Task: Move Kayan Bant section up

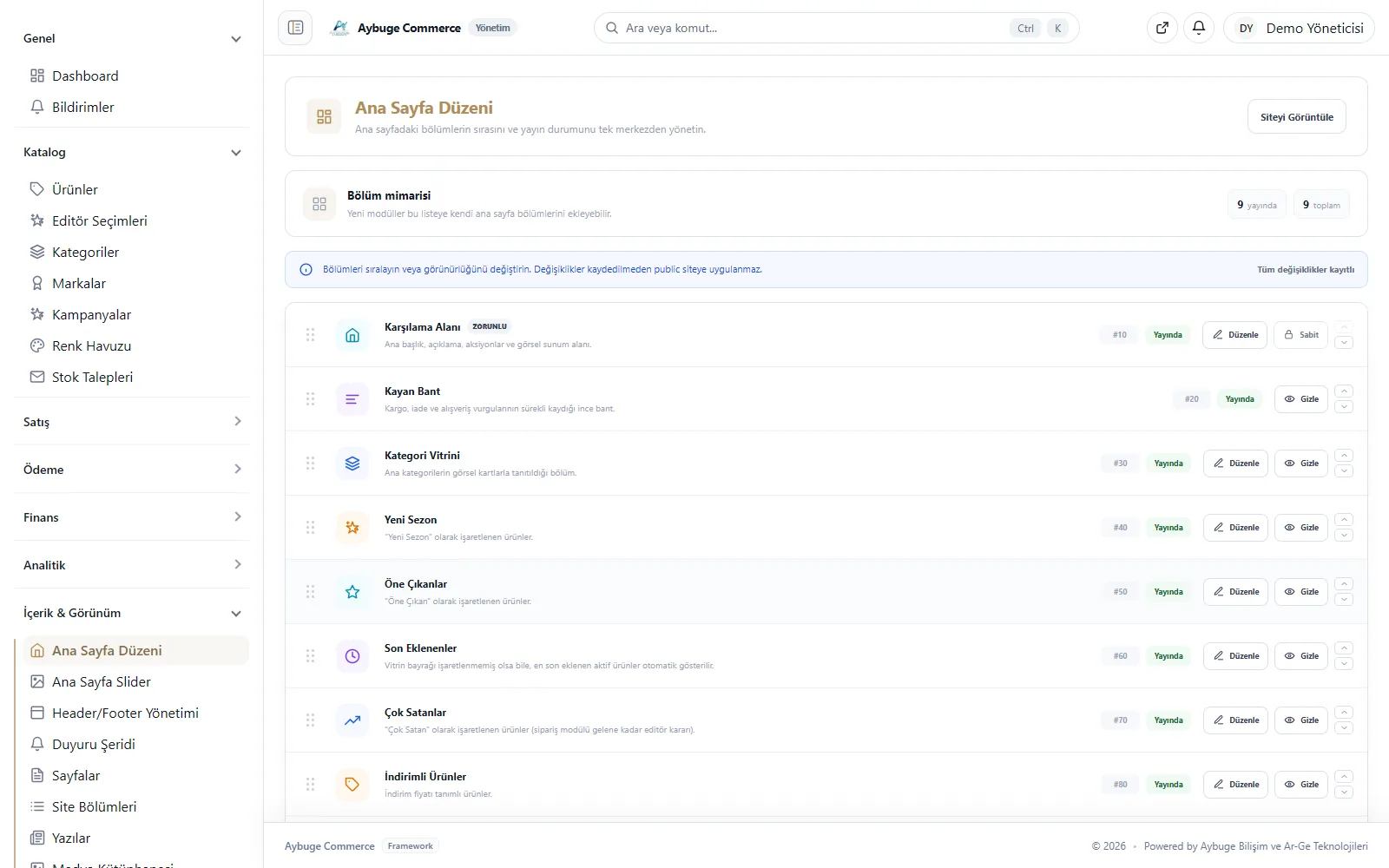Action: click(1344, 391)
